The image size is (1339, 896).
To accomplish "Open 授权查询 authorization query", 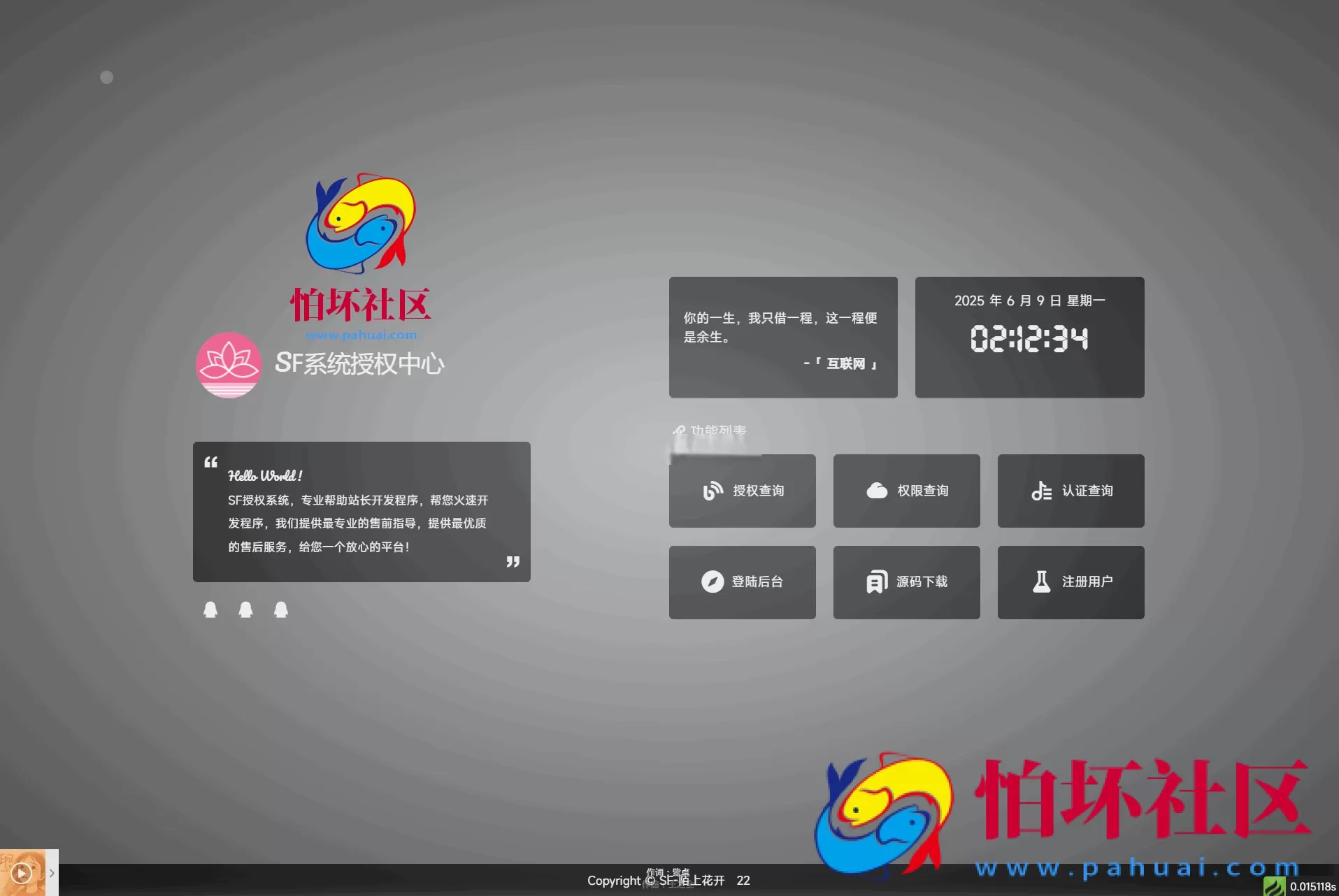I will click(x=742, y=491).
